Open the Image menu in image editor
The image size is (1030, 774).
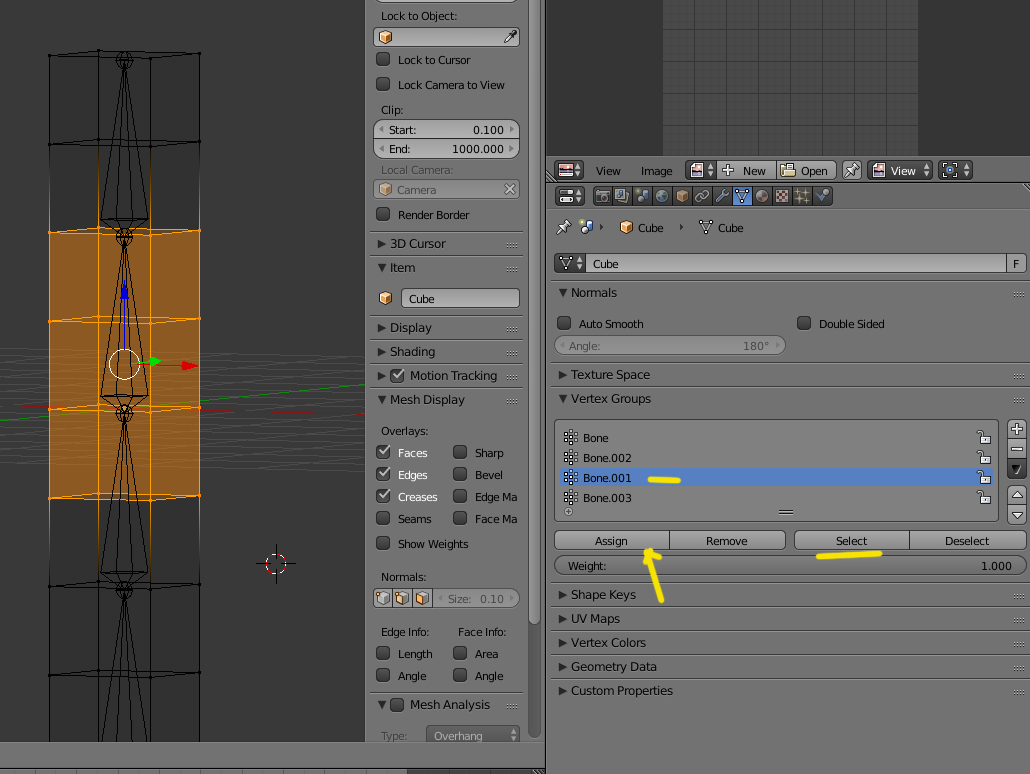click(656, 171)
